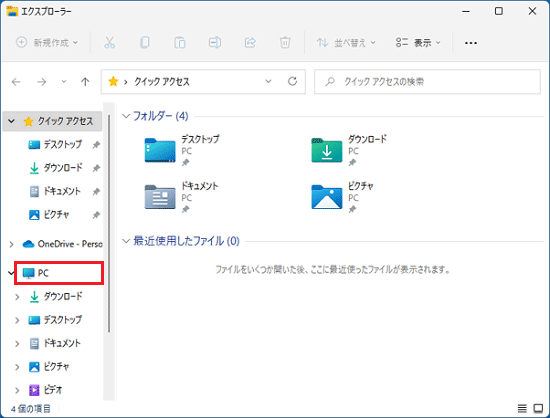Switch to large icons view in status bar
The height and width of the screenshot is (418, 550).
coord(538,408)
